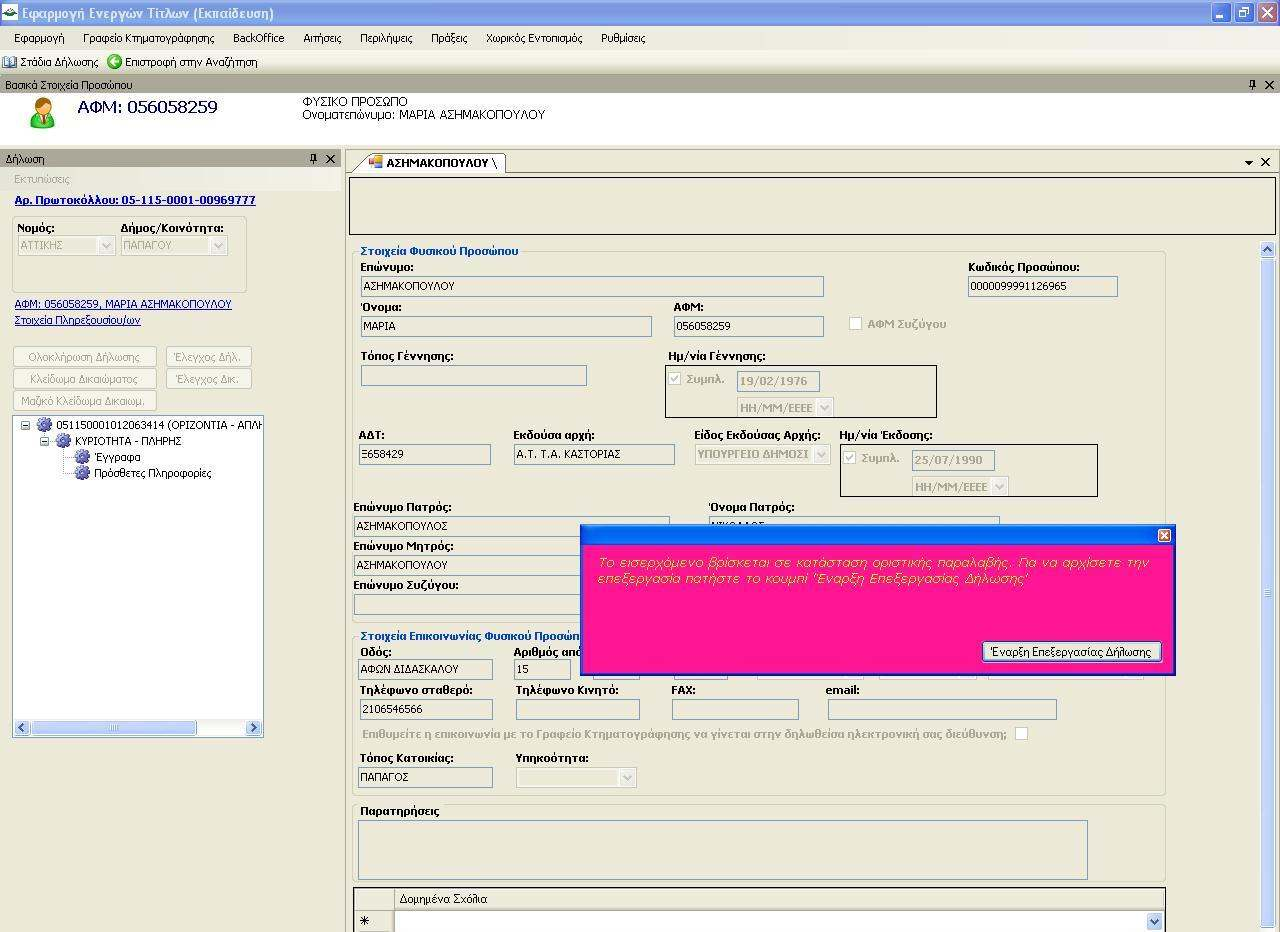Collapse the ΚΥΡΙΟΤΗΤΑ - ΠΛΗΡΗΣ tree node

point(44,441)
